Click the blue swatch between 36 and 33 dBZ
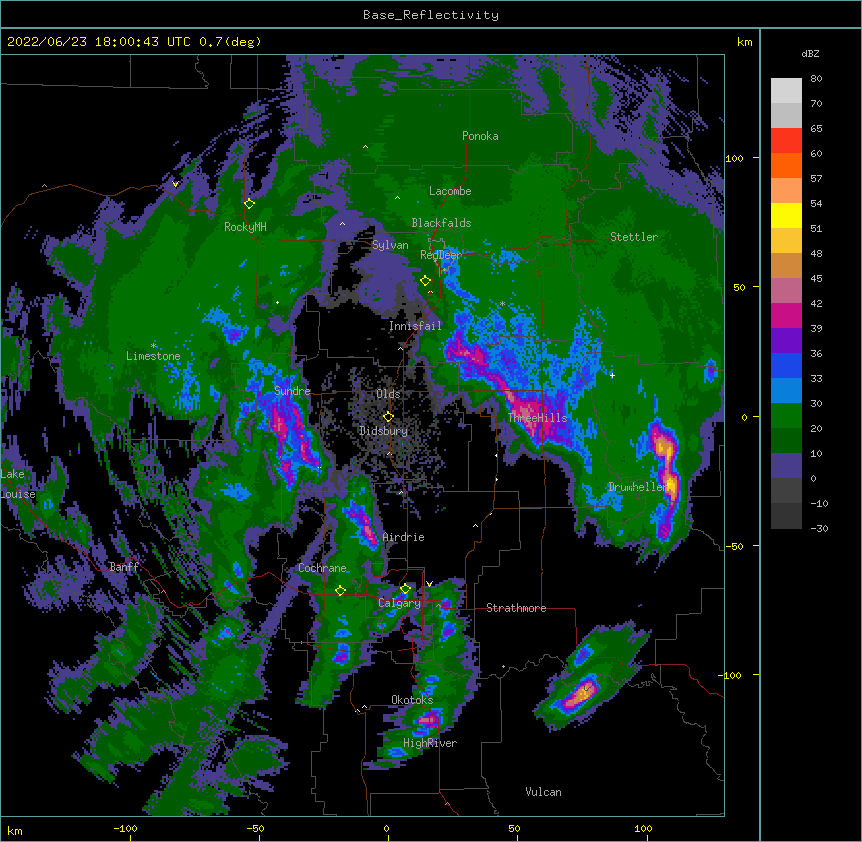The width and height of the screenshot is (862, 842). coord(786,366)
